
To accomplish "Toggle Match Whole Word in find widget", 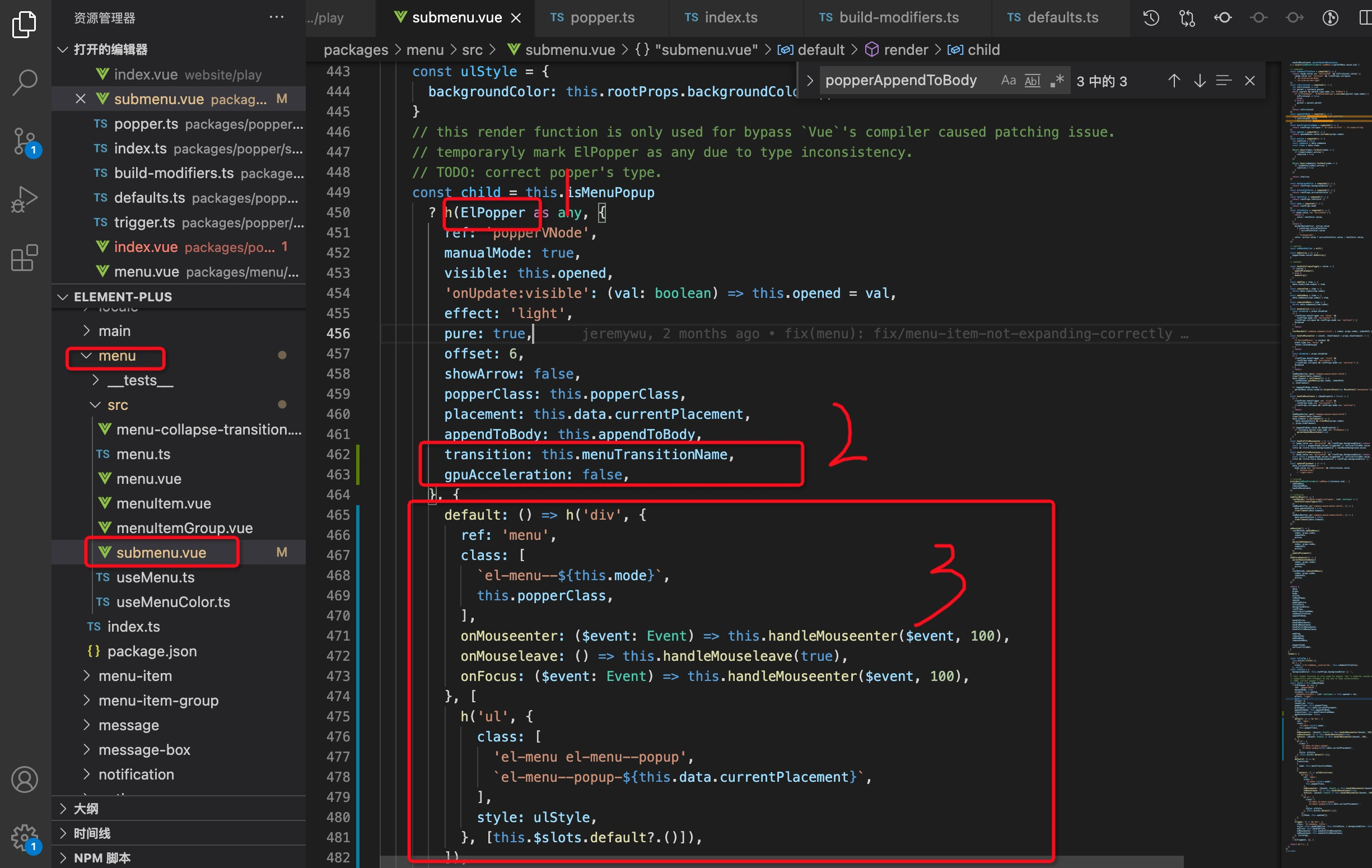I will coord(1033,80).
